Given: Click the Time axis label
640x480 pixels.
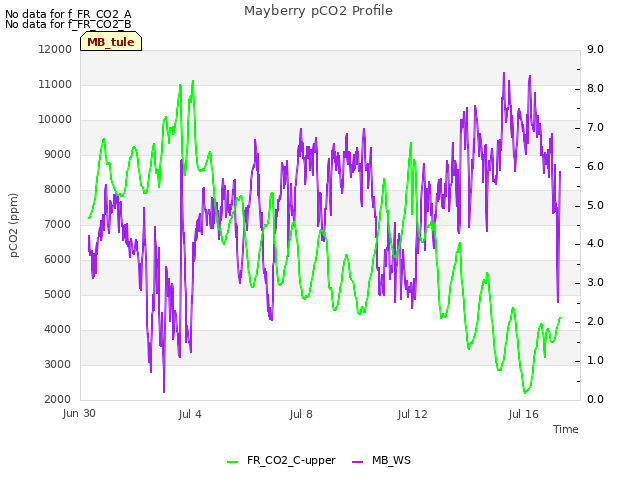Looking at the screenshot, I should 566,429.
